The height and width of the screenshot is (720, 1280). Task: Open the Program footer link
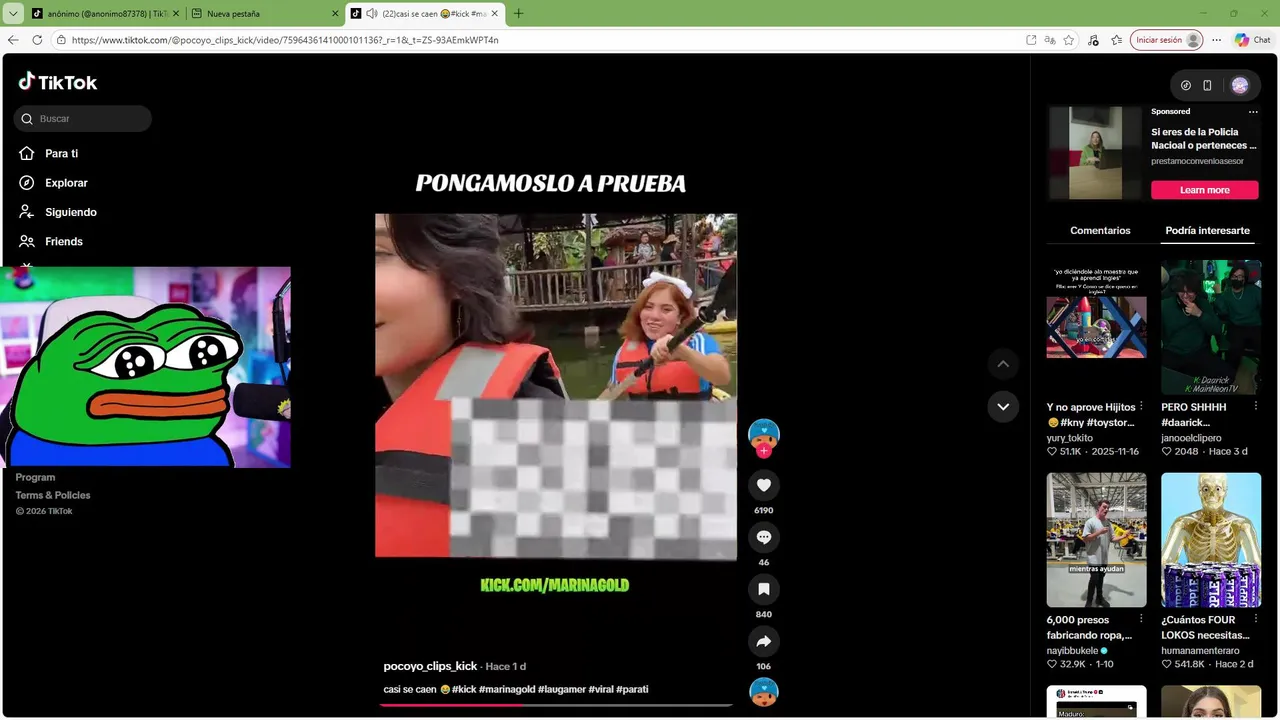pyautogui.click(x=35, y=477)
